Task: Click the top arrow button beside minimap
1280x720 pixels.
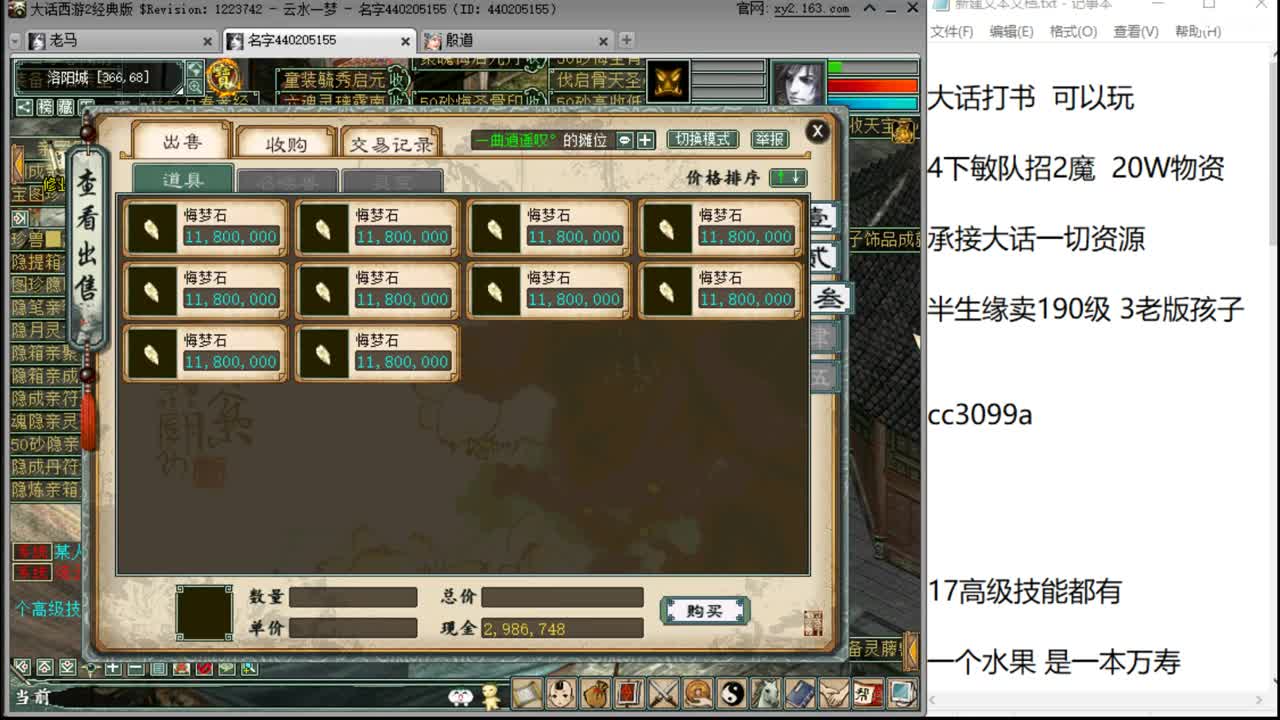Action: coord(194,69)
